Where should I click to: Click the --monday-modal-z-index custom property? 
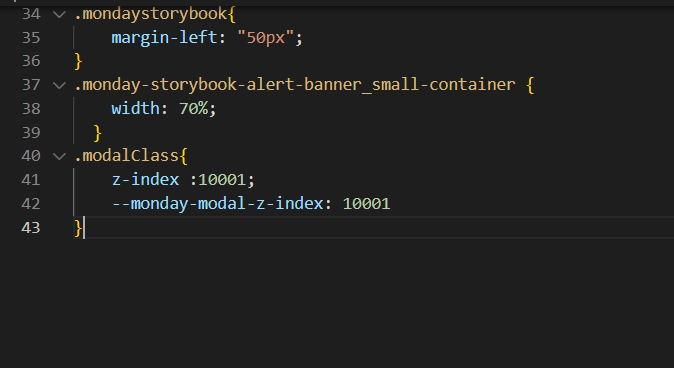click(x=218, y=204)
